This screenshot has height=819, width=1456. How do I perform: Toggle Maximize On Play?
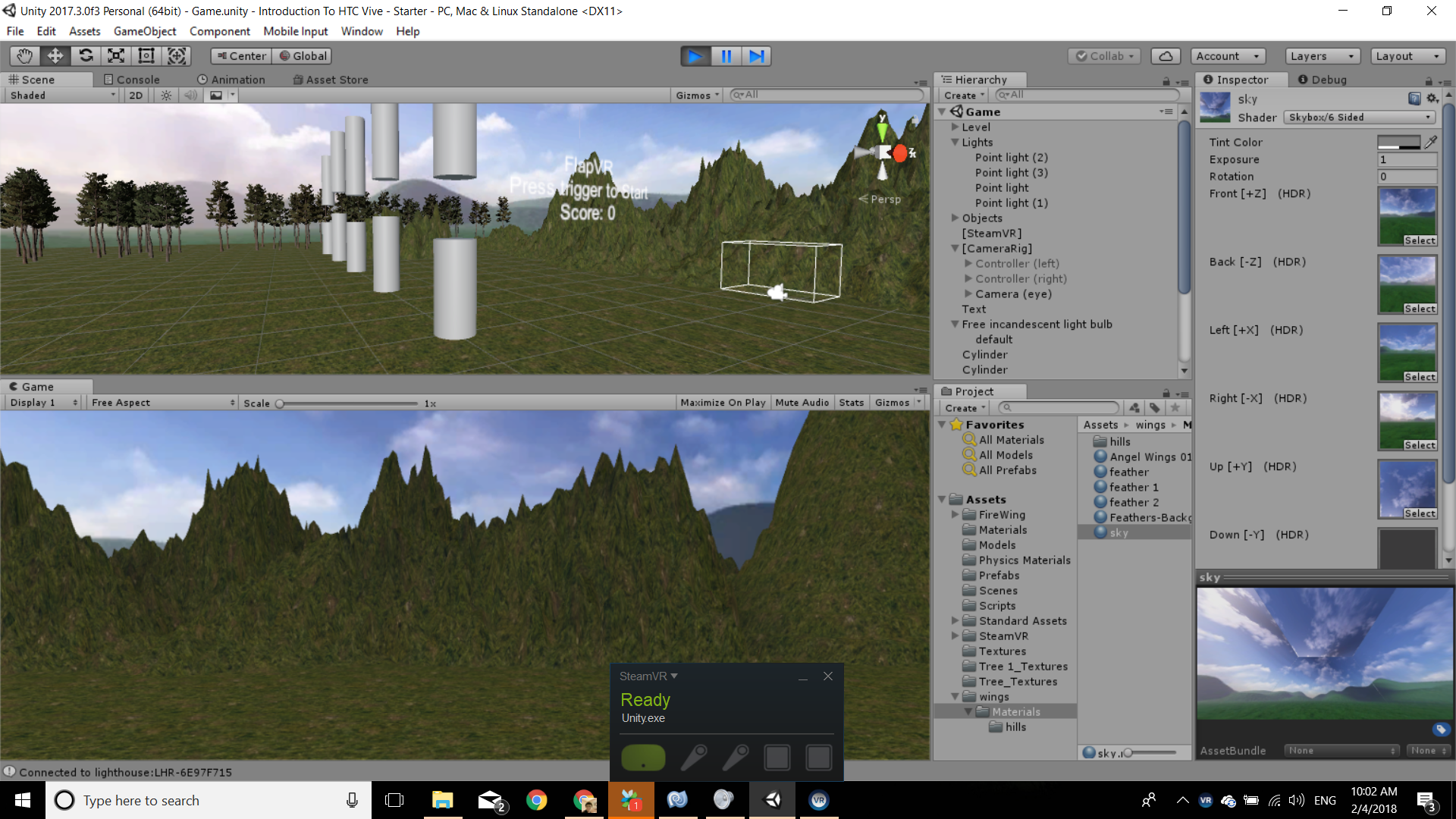[x=723, y=403]
